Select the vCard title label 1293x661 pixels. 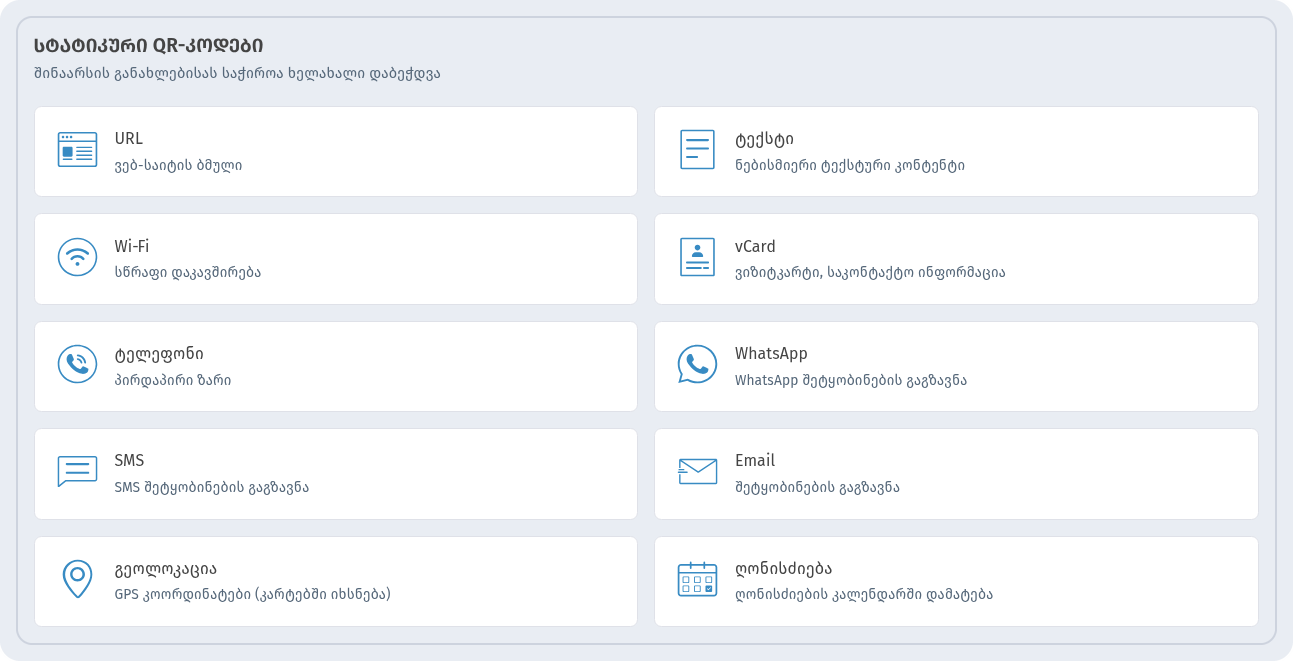pos(755,246)
